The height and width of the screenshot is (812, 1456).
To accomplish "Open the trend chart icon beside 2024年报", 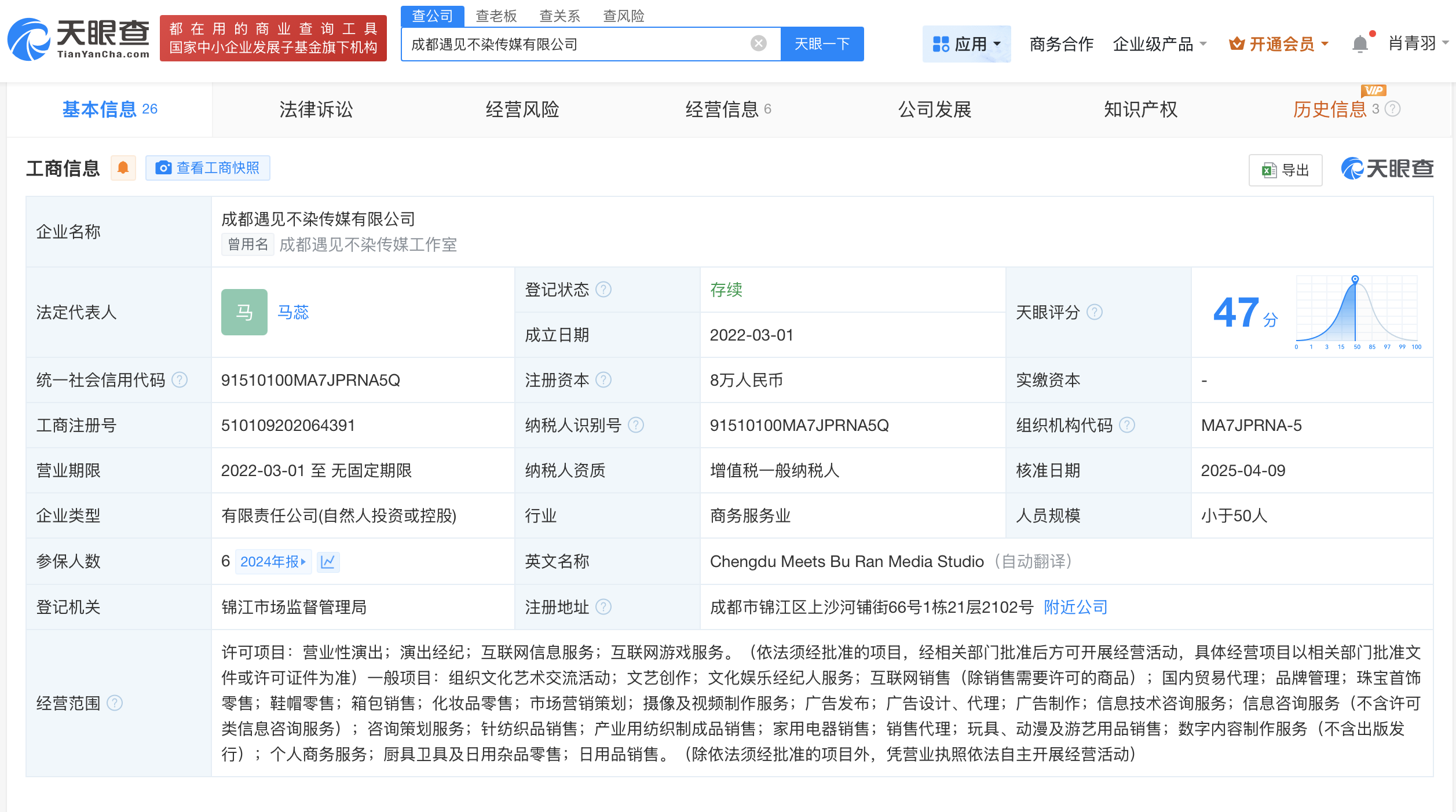I will 328,561.
